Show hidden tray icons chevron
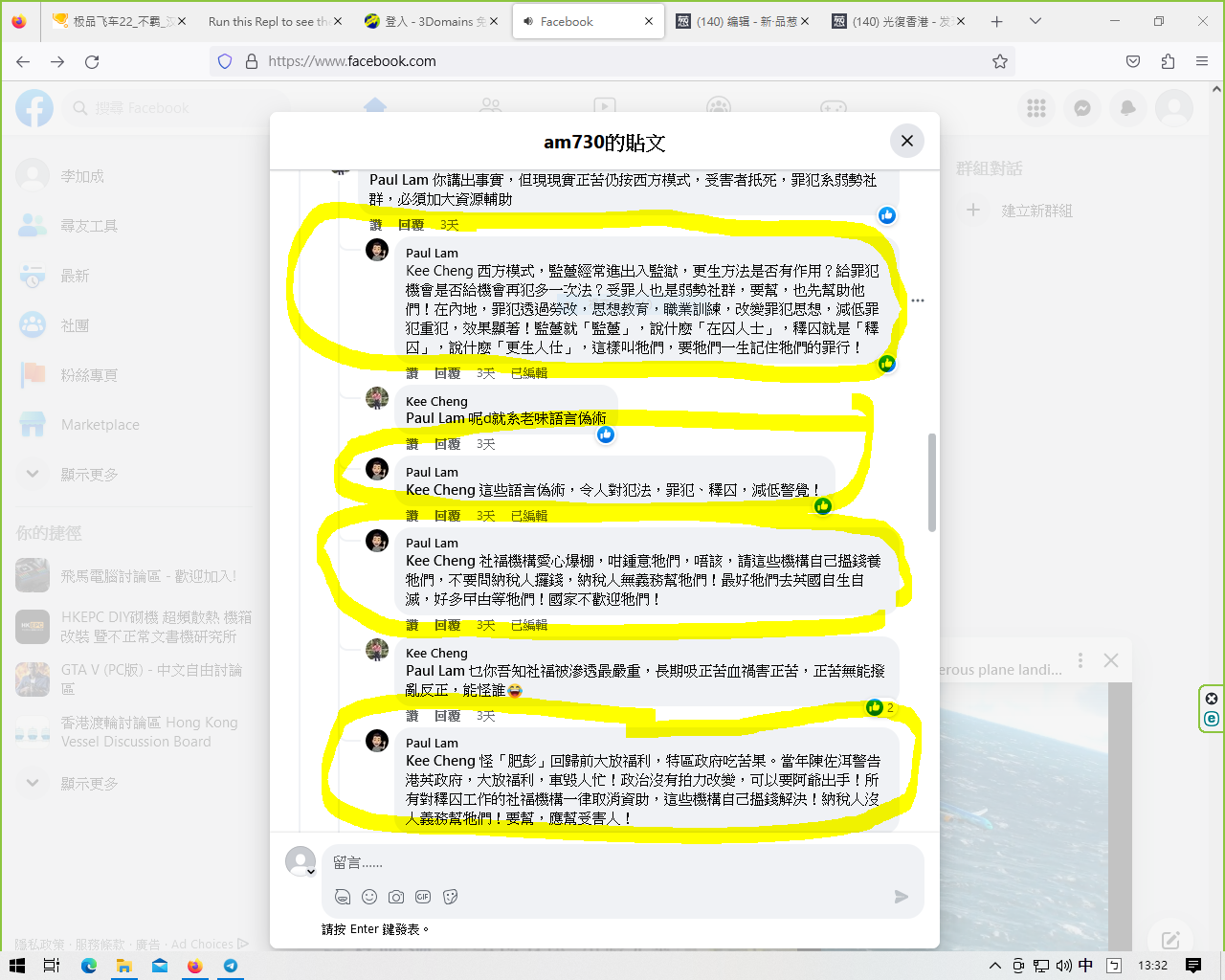The height and width of the screenshot is (980, 1225). point(994,966)
